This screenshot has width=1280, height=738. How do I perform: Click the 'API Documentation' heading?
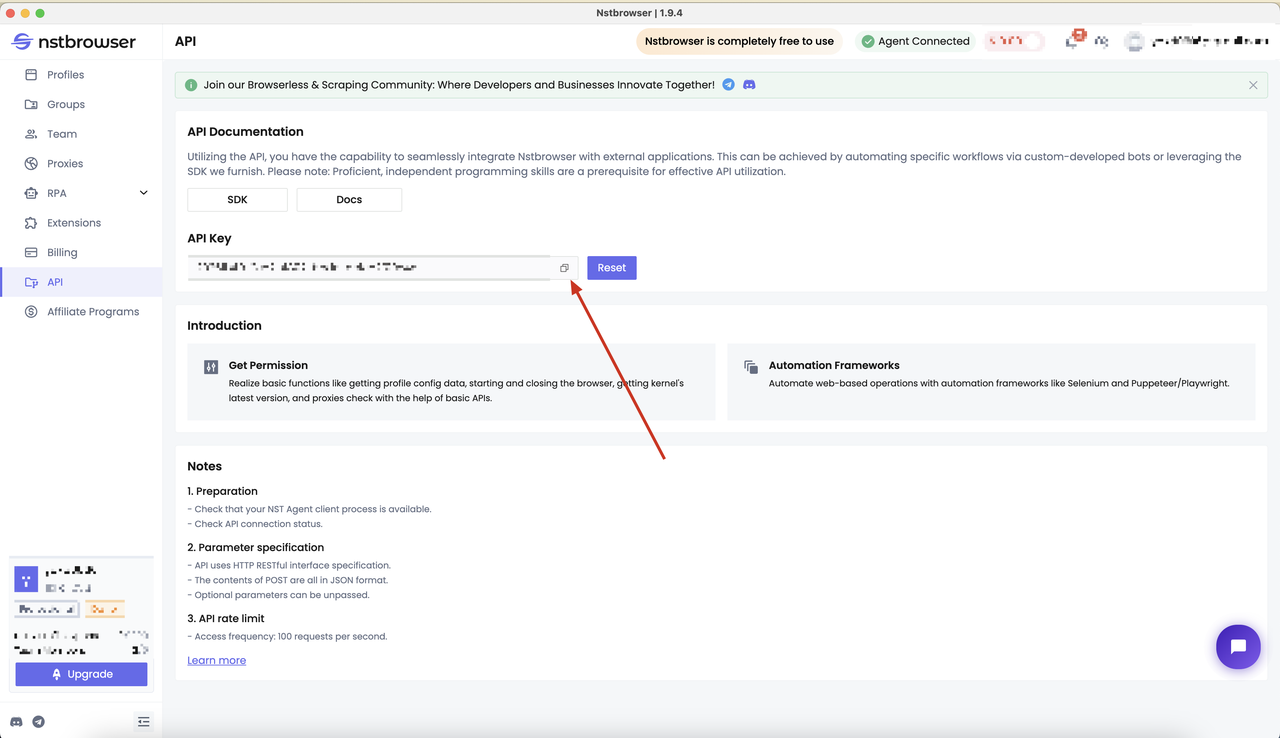[x=245, y=132]
